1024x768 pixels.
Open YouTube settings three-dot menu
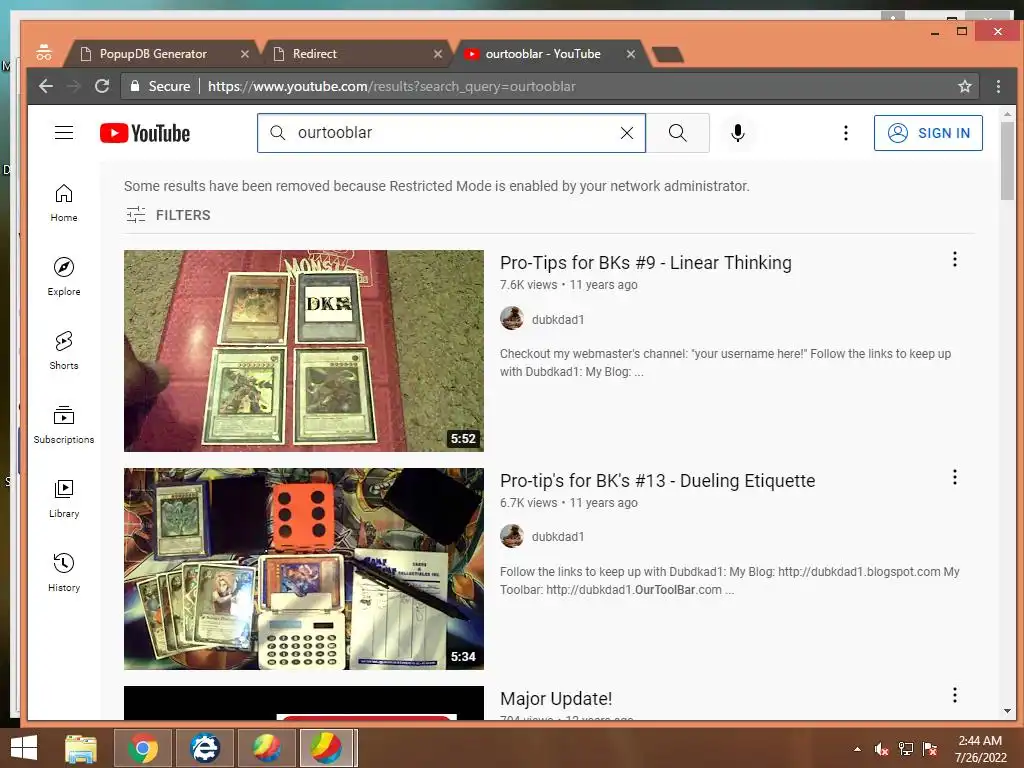click(846, 133)
